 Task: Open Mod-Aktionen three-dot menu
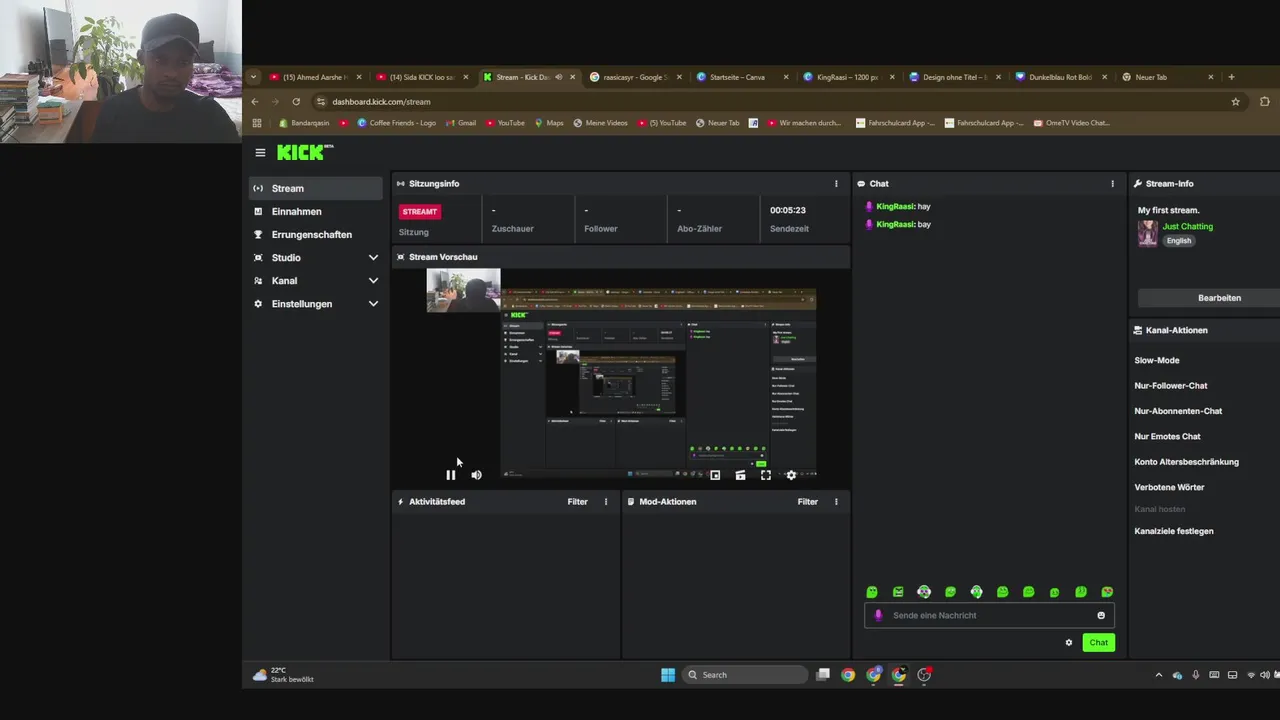point(836,502)
